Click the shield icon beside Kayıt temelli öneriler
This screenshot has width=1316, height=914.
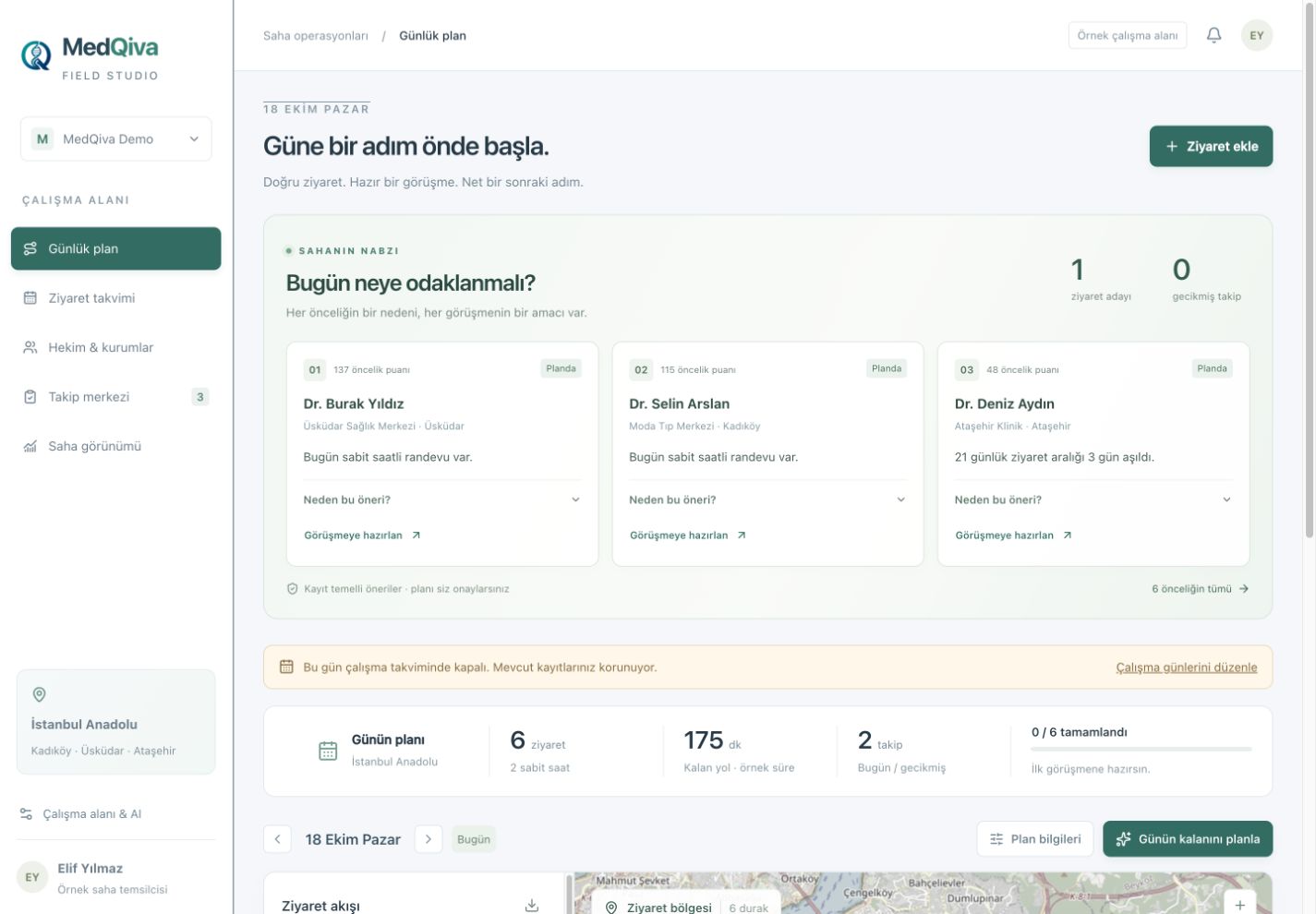[293, 589]
